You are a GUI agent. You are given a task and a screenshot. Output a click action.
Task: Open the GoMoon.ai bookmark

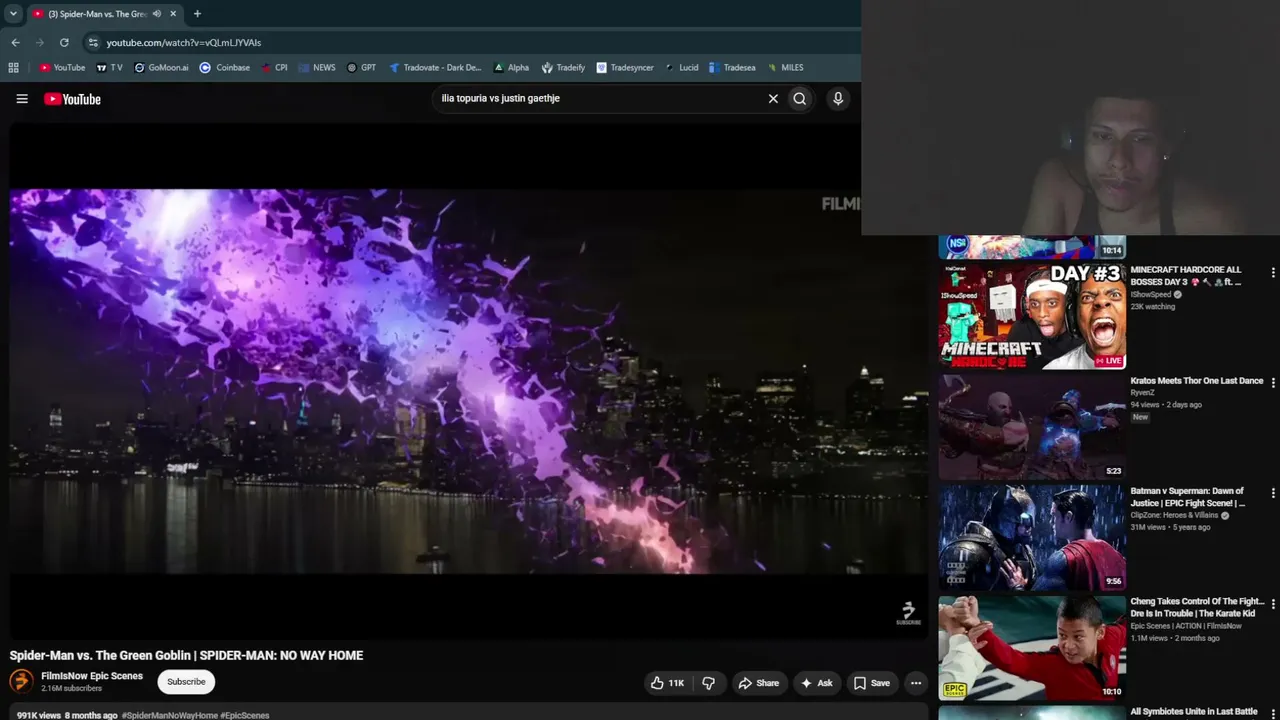[x=161, y=68]
